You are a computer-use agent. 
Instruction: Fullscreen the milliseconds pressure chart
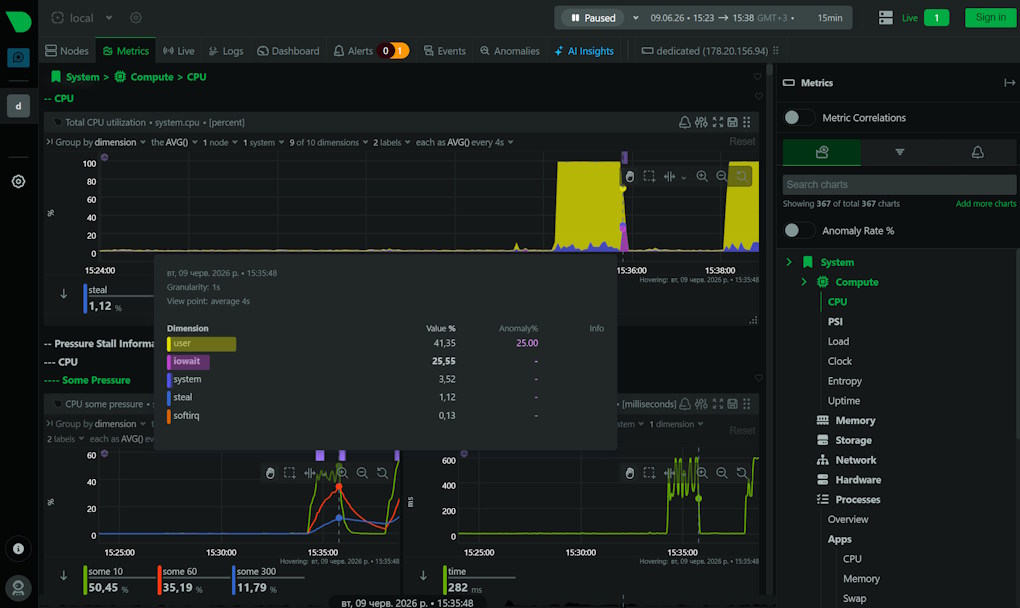pyautogui.click(x=718, y=404)
